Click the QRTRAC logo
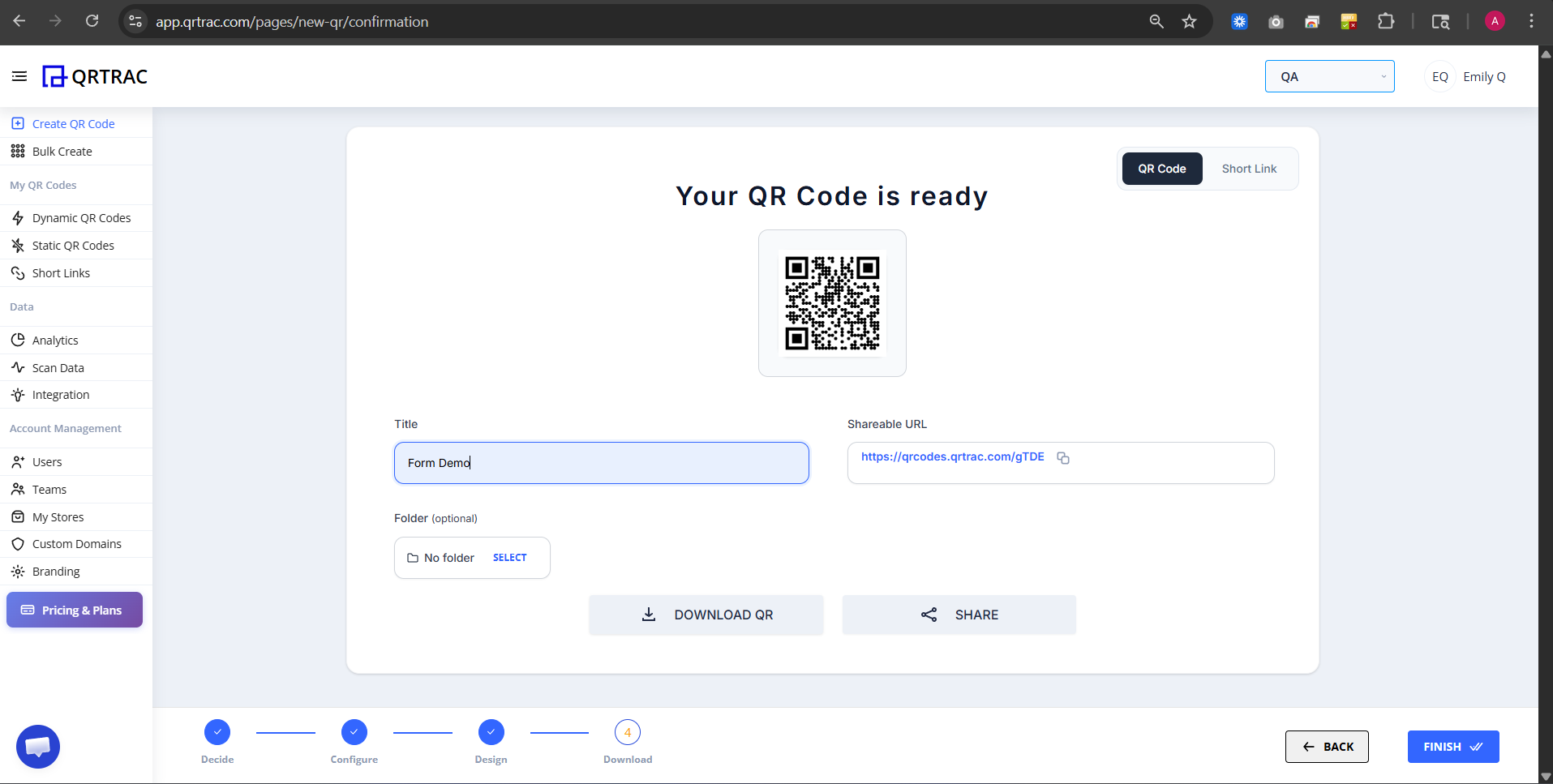This screenshot has width=1553, height=784. pos(95,76)
